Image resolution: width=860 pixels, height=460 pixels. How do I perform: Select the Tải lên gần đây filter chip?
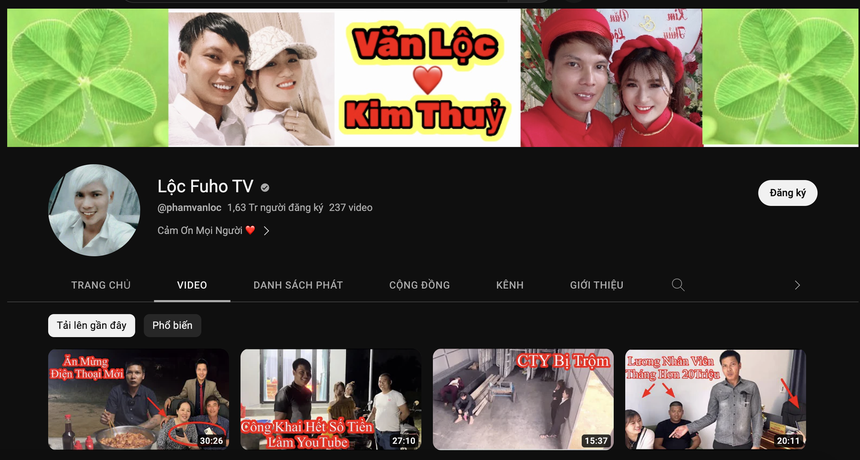pos(92,325)
